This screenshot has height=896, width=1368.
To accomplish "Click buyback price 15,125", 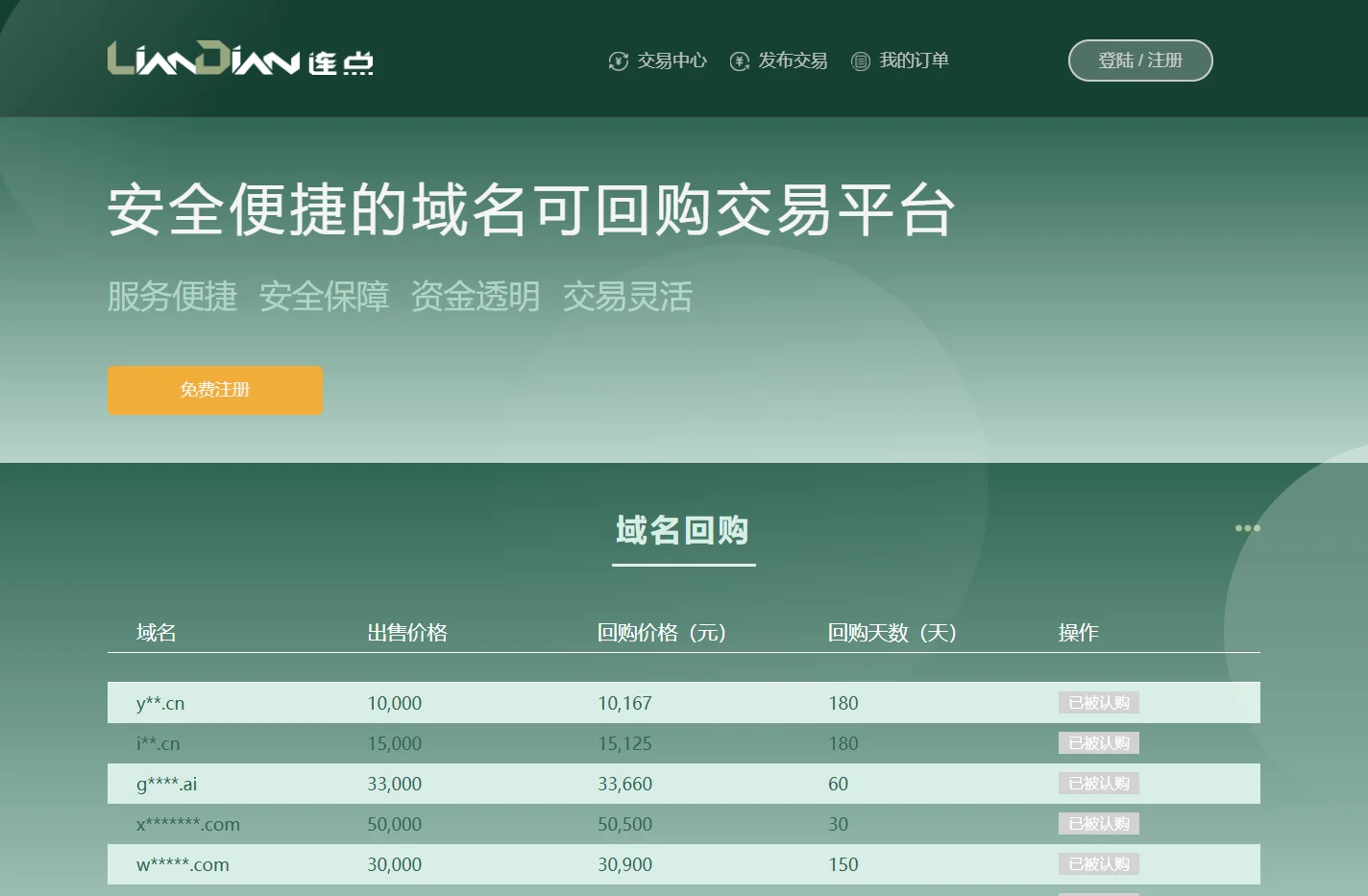I will 625,743.
